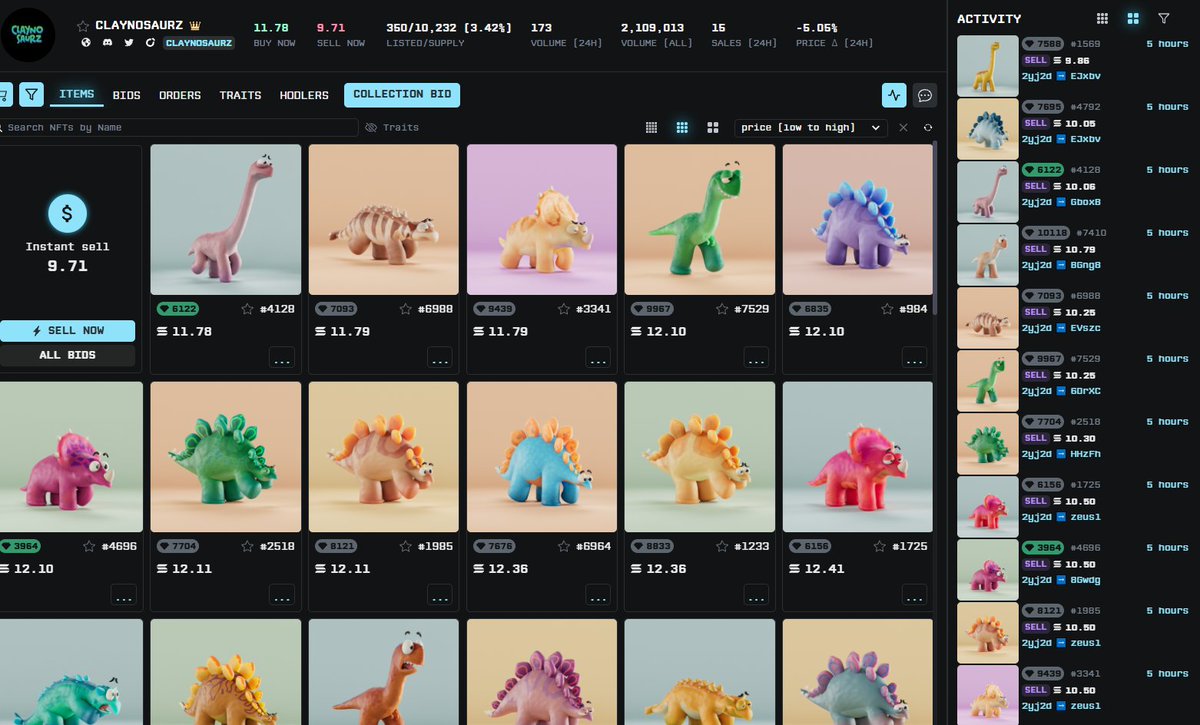
Task: Switch Activity panel to the dense grid view
Action: tap(1102, 18)
